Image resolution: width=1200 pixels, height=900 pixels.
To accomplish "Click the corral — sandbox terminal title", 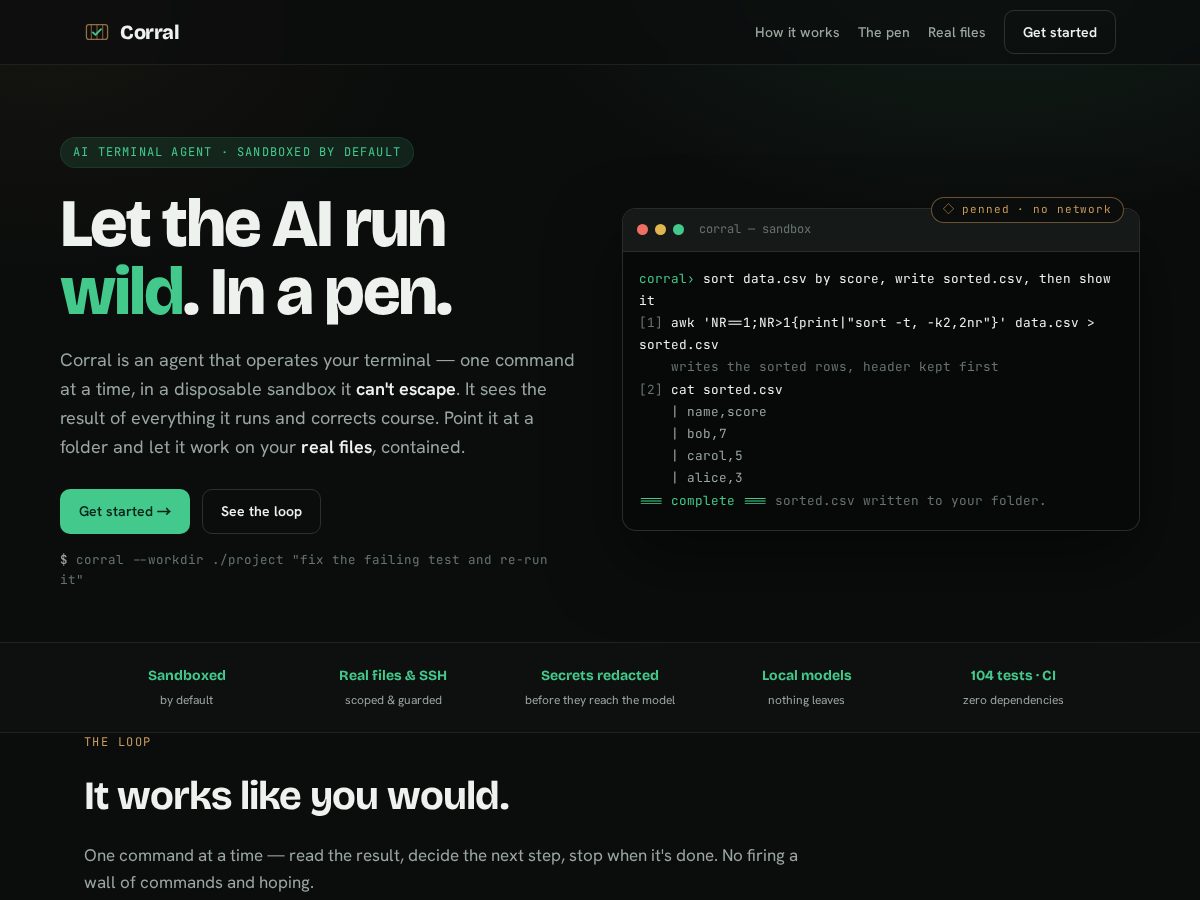I will point(755,229).
